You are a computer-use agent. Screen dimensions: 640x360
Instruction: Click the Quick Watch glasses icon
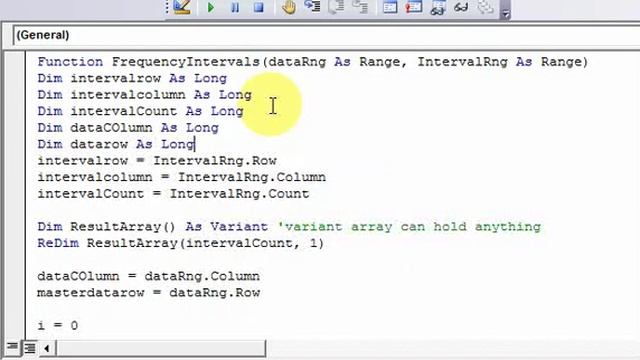pyautogui.click(x=461, y=7)
